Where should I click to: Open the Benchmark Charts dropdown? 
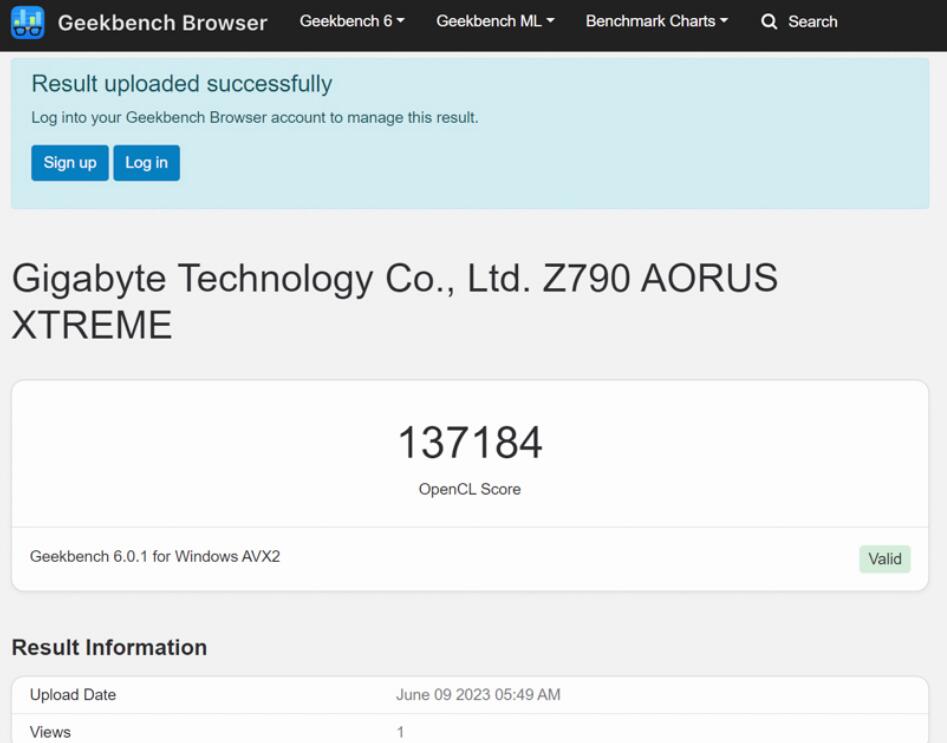click(655, 21)
